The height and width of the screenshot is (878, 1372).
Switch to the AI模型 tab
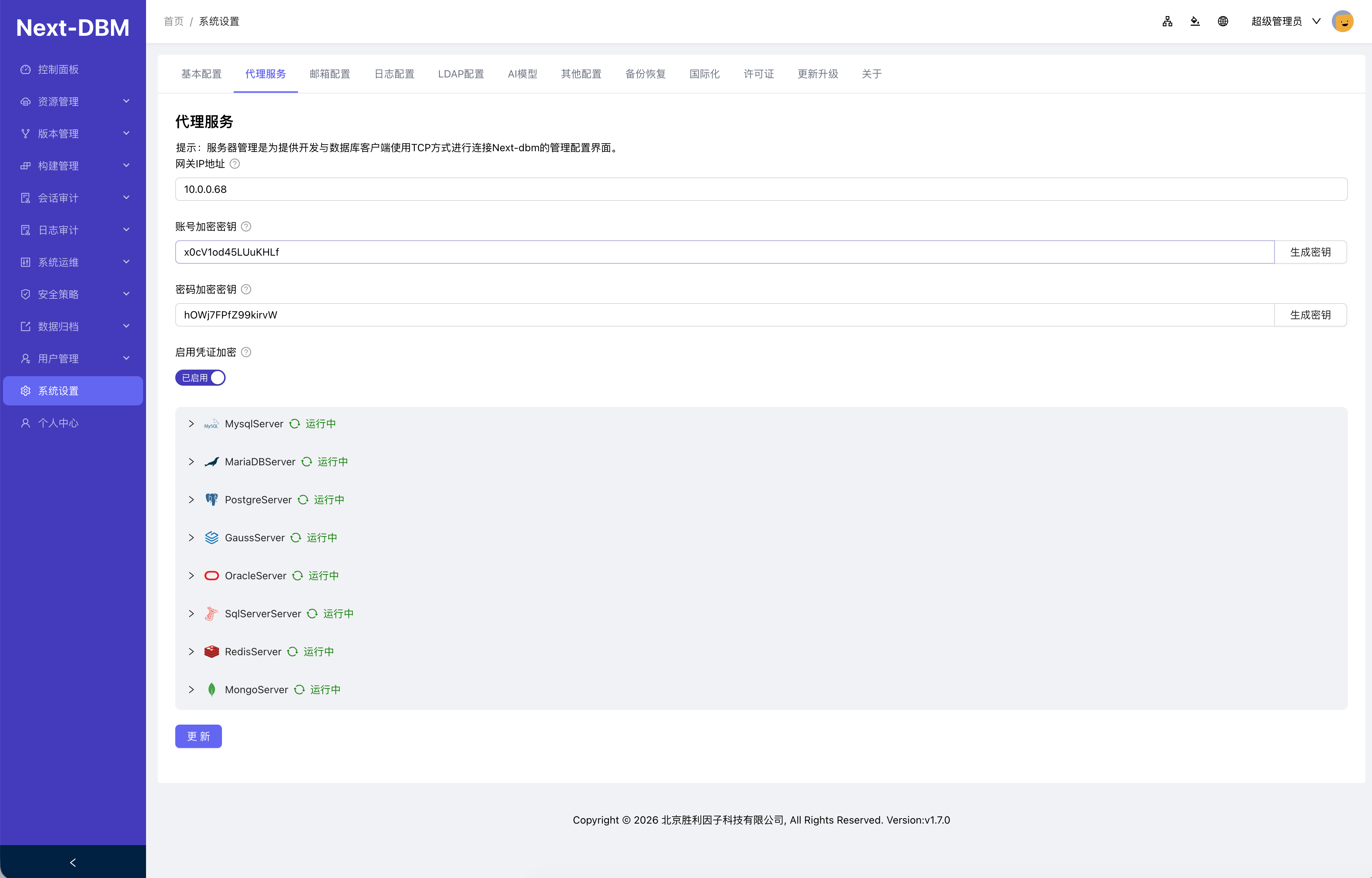click(522, 74)
